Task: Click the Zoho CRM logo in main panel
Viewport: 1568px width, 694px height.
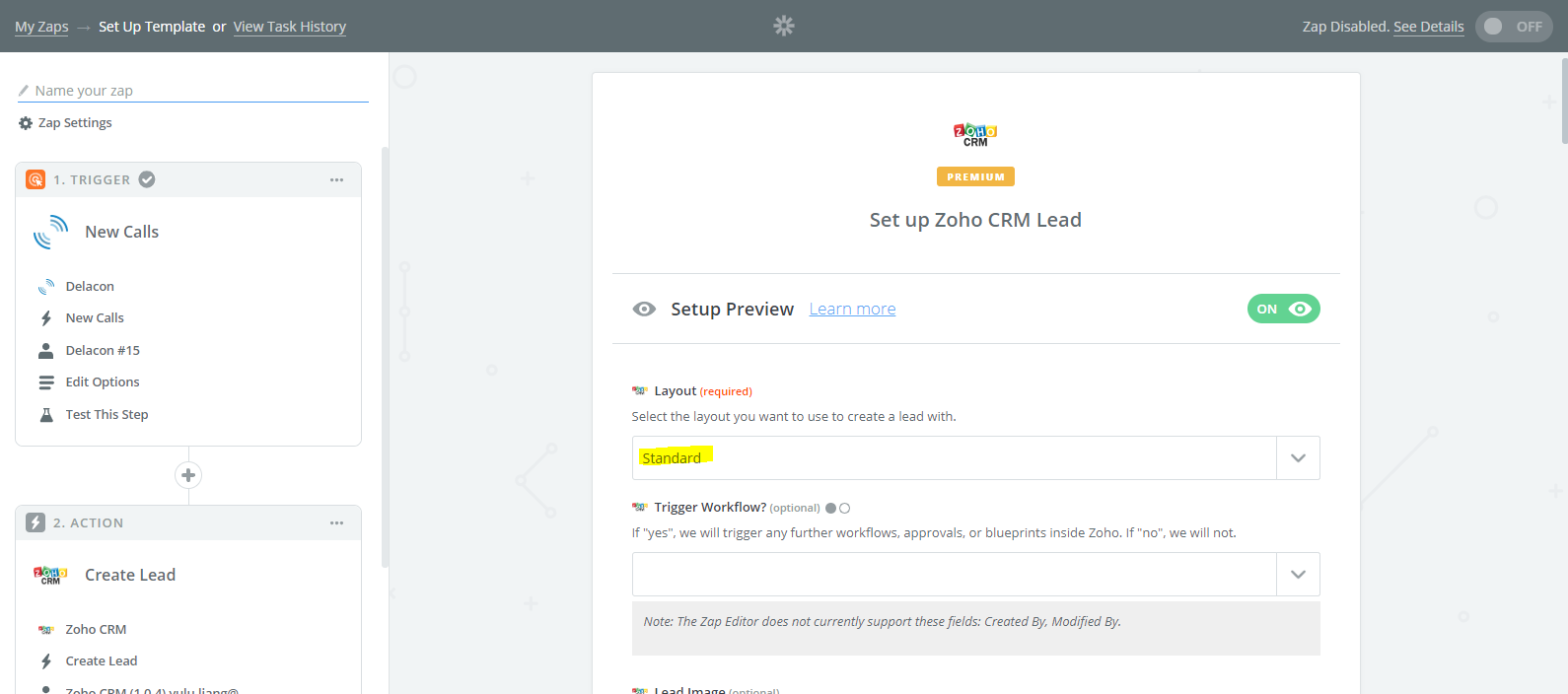Action: (975, 135)
